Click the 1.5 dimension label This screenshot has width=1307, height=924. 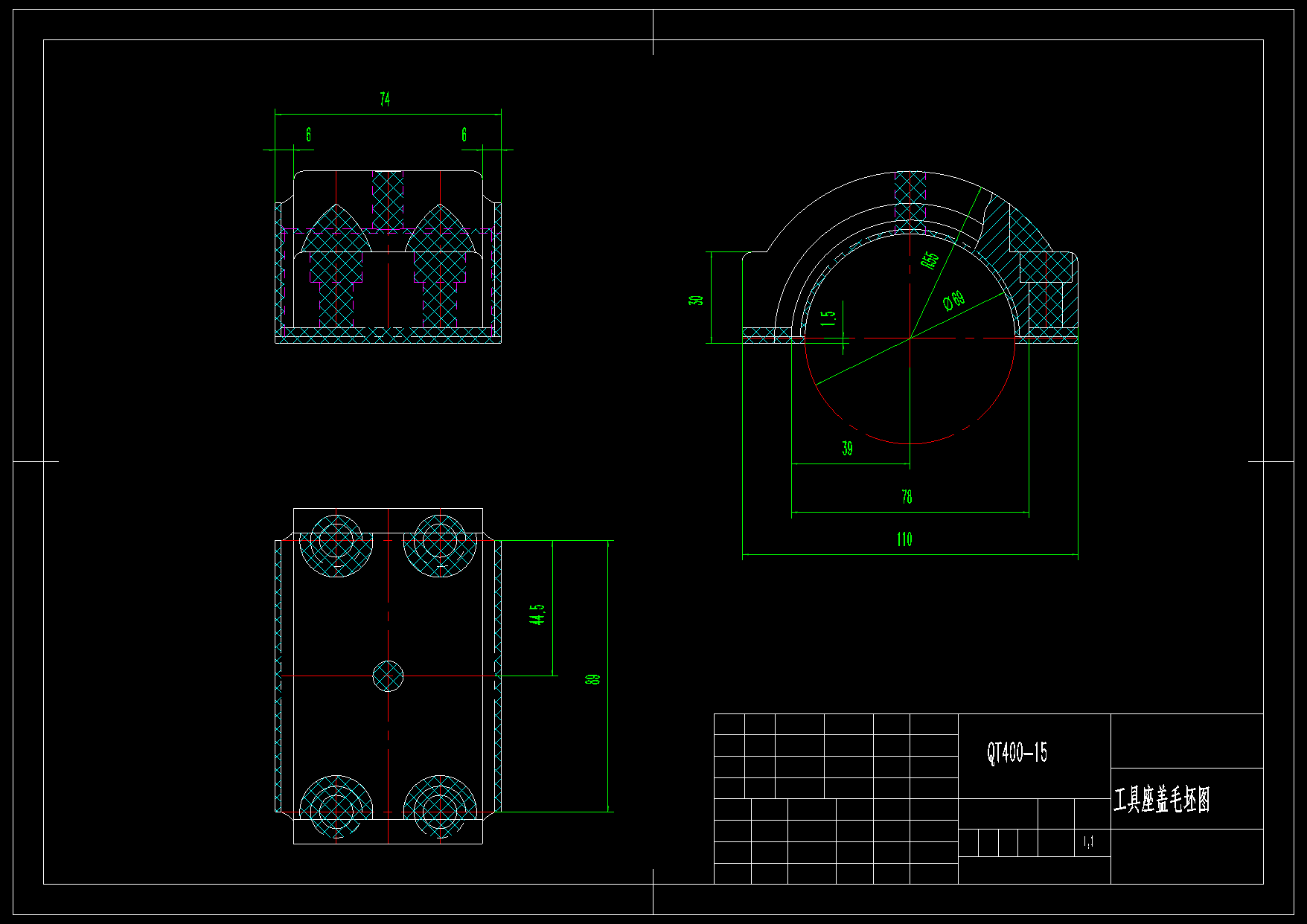[828, 318]
